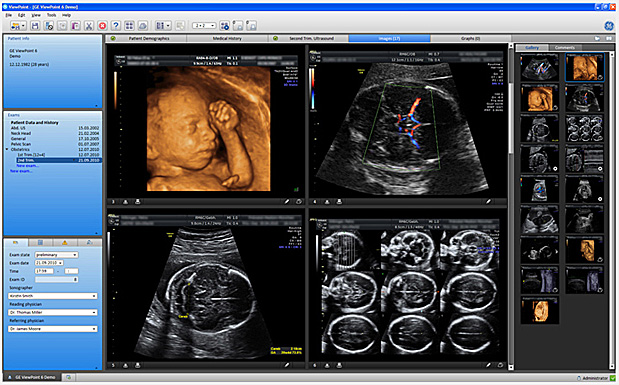Open the Referring physician Dr. James Moore dropdown
This screenshot has width=619, height=385.
pyautogui.click(x=53, y=329)
